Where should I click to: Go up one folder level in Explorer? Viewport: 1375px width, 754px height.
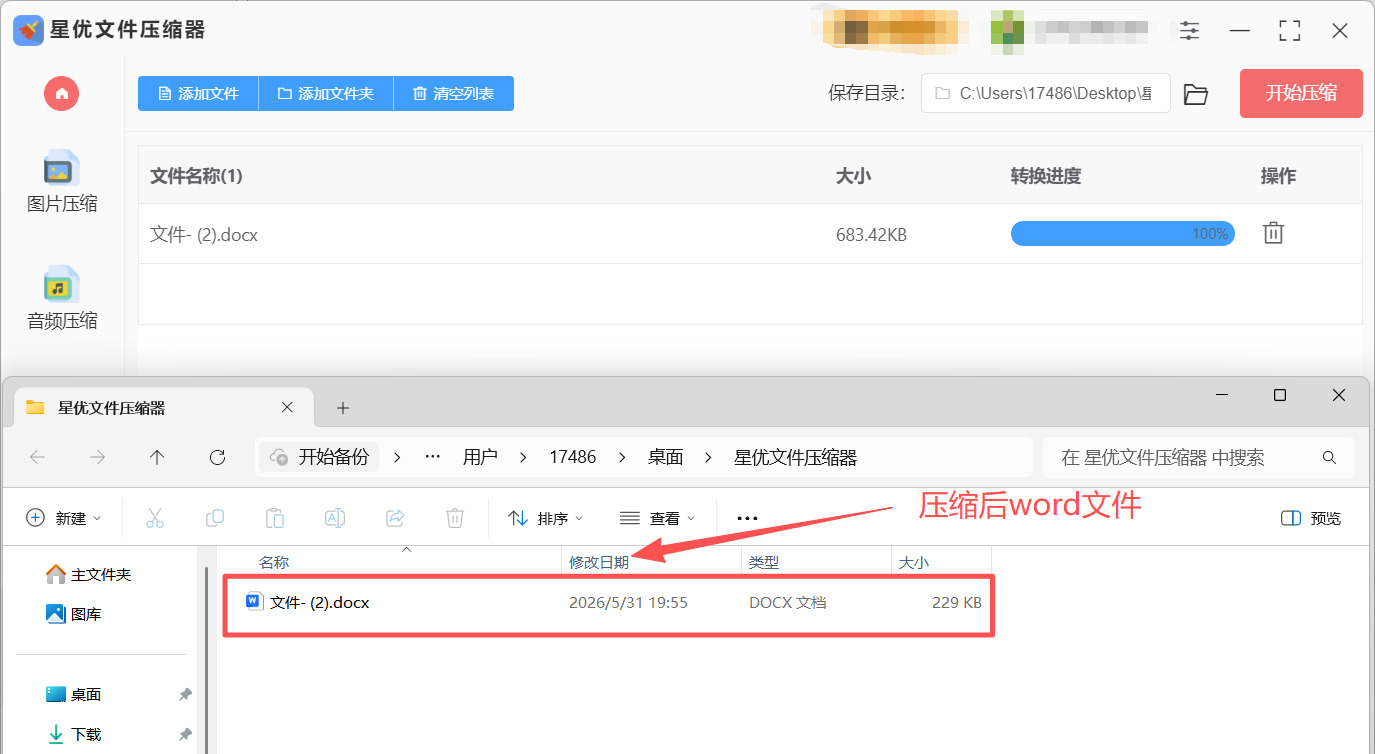(x=157, y=457)
